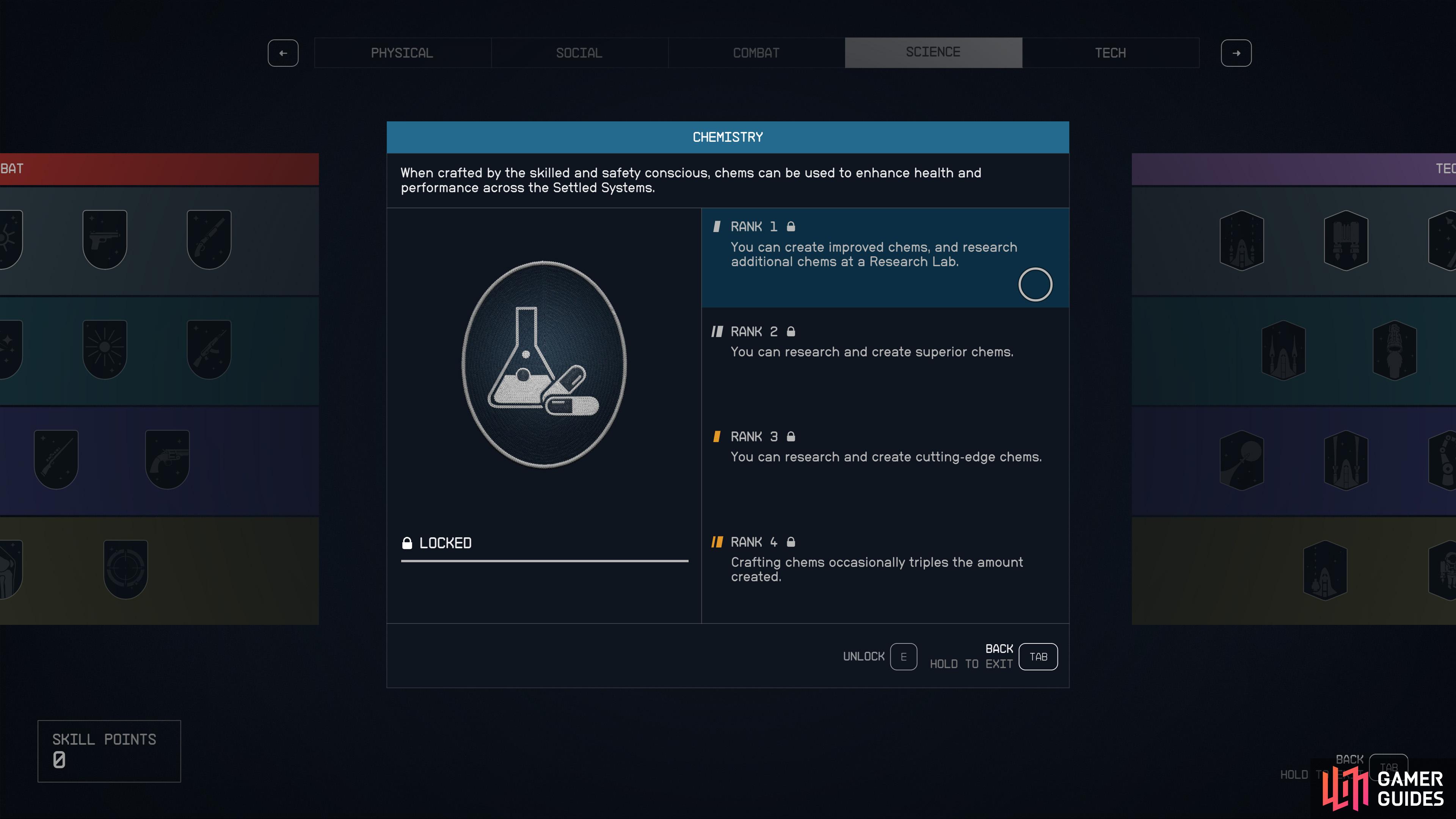Image resolution: width=1456 pixels, height=819 pixels.
Task: Switch to the TECH skill tab
Action: click(1111, 53)
